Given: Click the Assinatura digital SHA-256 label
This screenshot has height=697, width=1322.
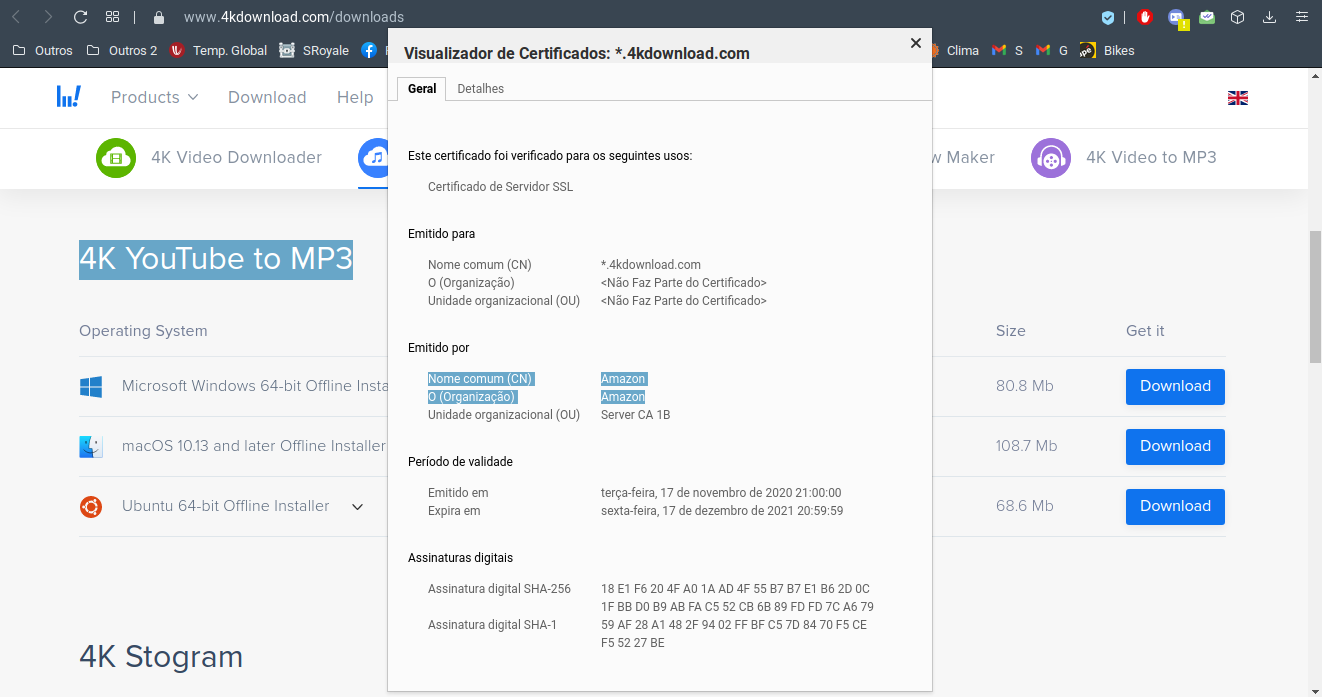Looking at the screenshot, I should click(499, 589).
